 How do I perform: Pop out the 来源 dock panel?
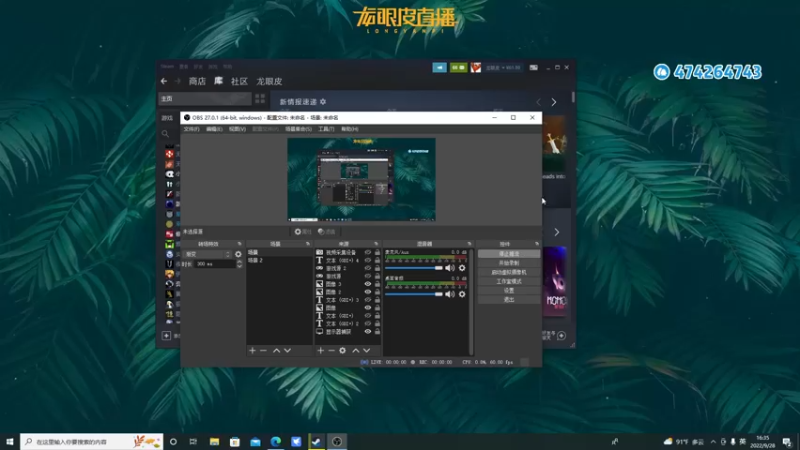point(376,244)
